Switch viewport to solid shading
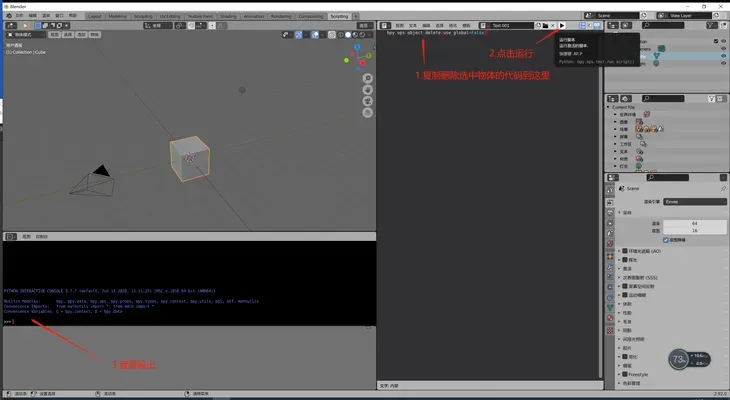Screen dimensions: 730x400 348,35
